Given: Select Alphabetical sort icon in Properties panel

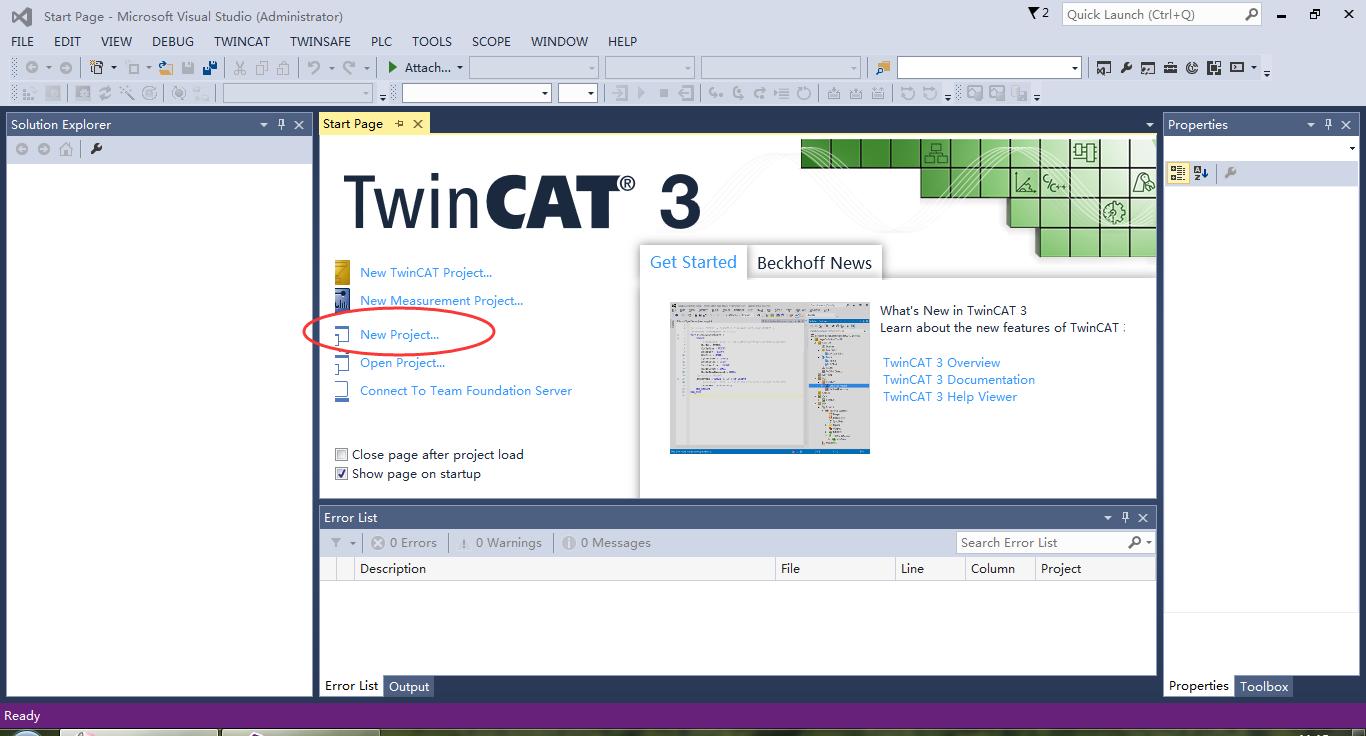Looking at the screenshot, I should pyautogui.click(x=1201, y=173).
